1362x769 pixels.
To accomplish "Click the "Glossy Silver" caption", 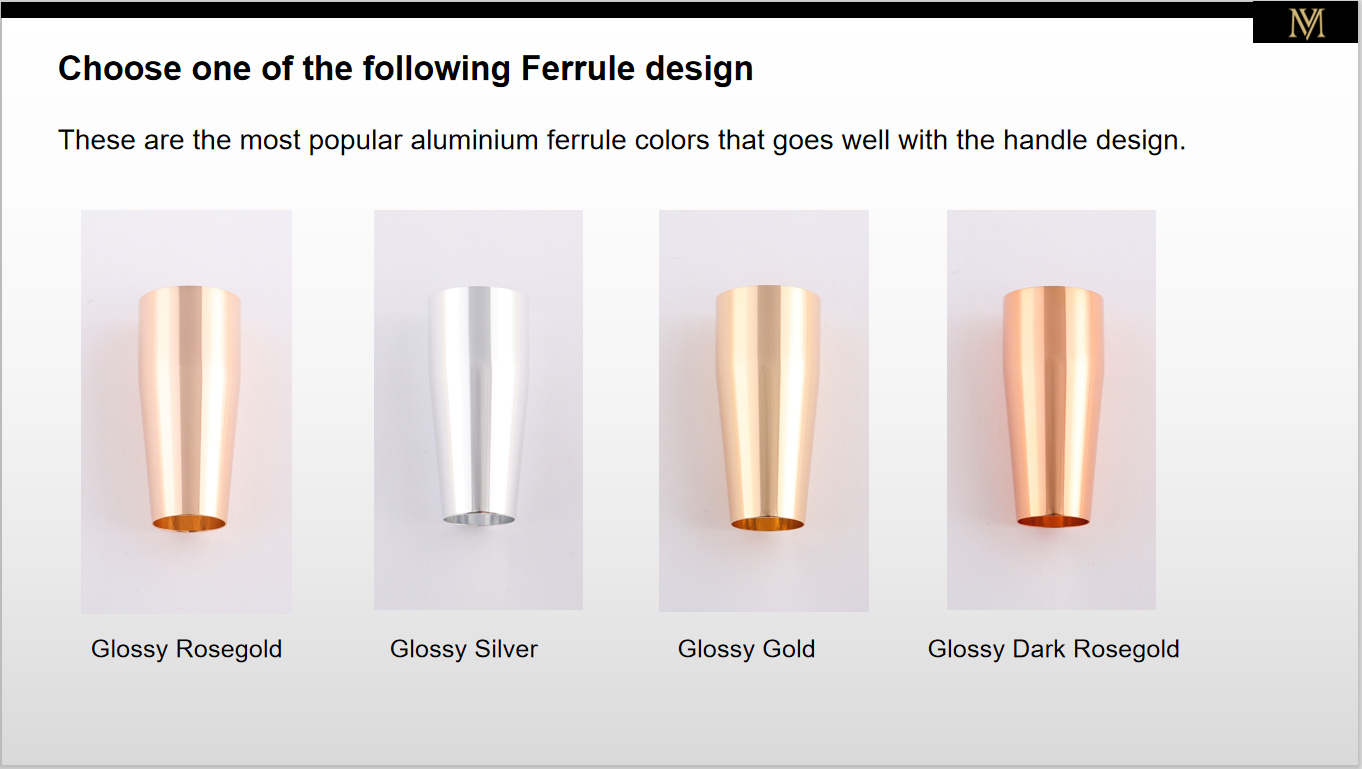I will point(464,650).
